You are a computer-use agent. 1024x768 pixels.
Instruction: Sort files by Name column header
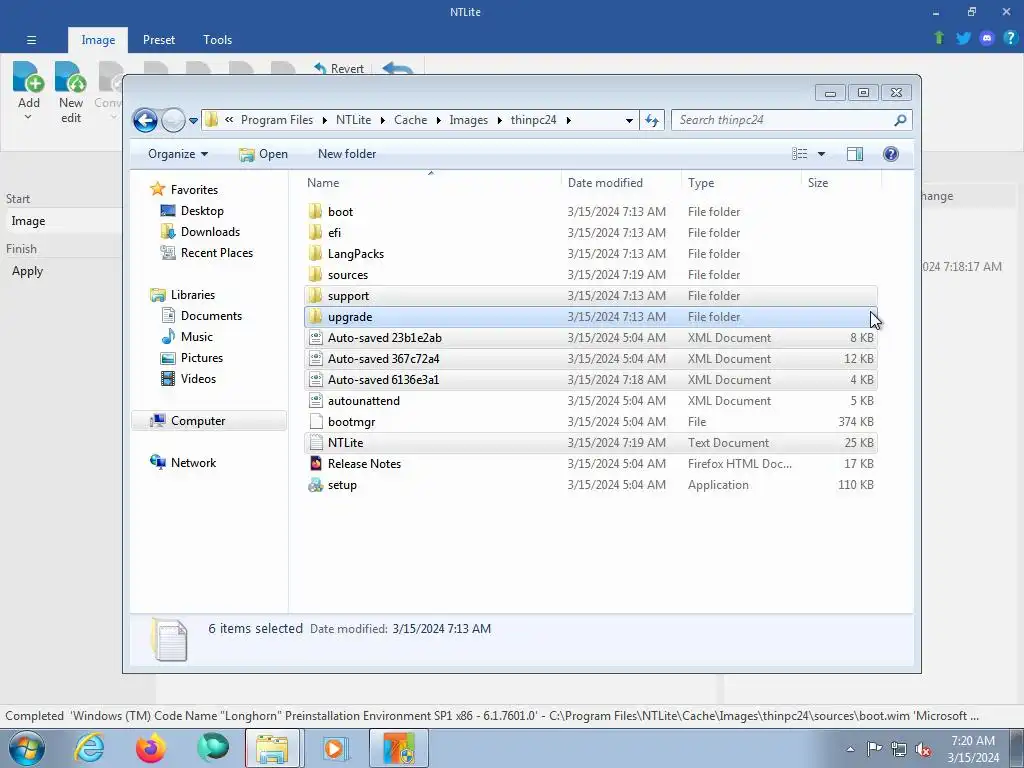click(431, 183)
